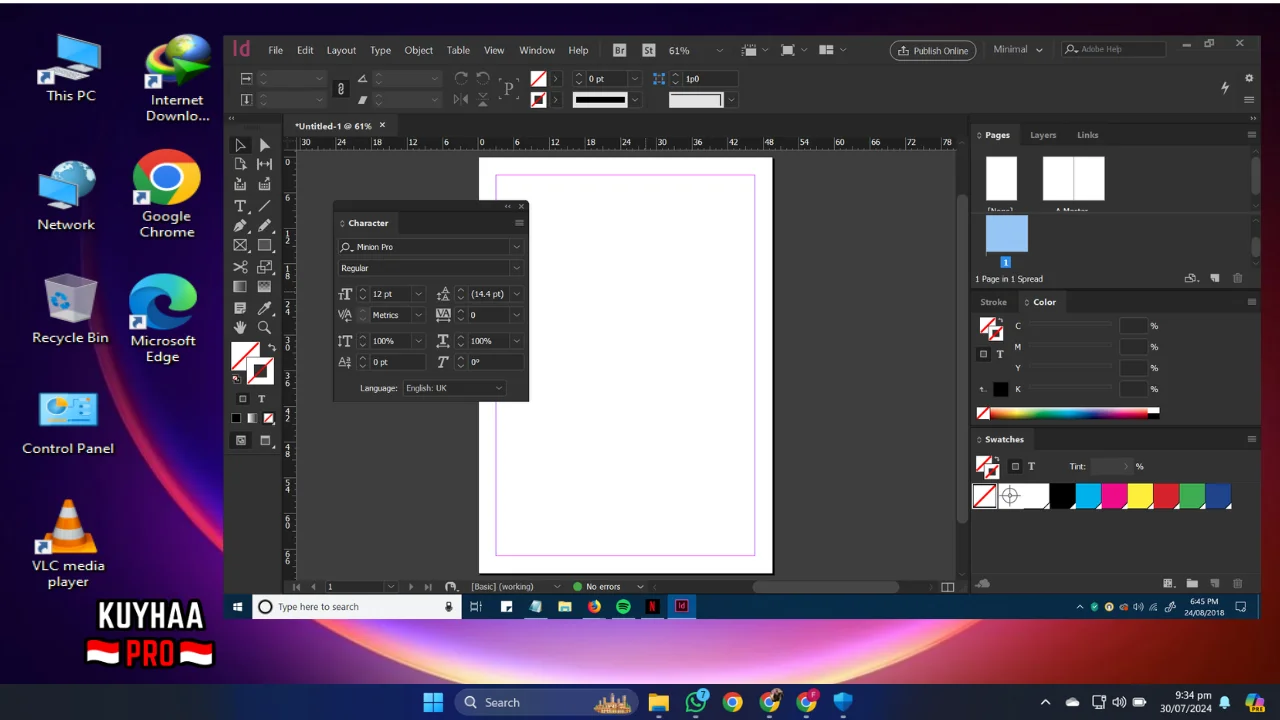The width and height of the screenshot is (1280, 720).
Task: Select the Hand tool
Action: coord(240,328)
